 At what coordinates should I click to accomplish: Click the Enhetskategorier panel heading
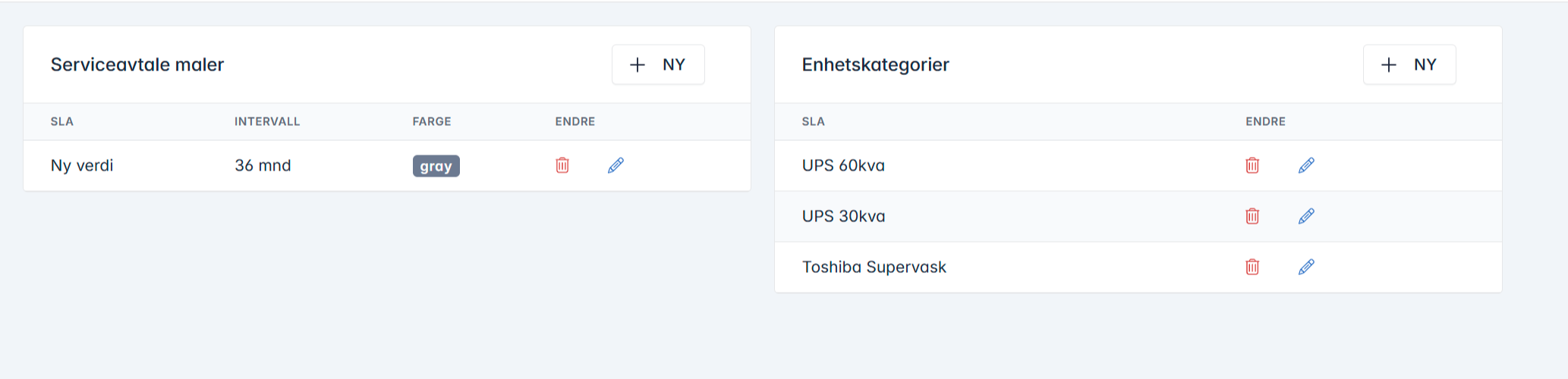pyautogui.click(x=875, y=64)
